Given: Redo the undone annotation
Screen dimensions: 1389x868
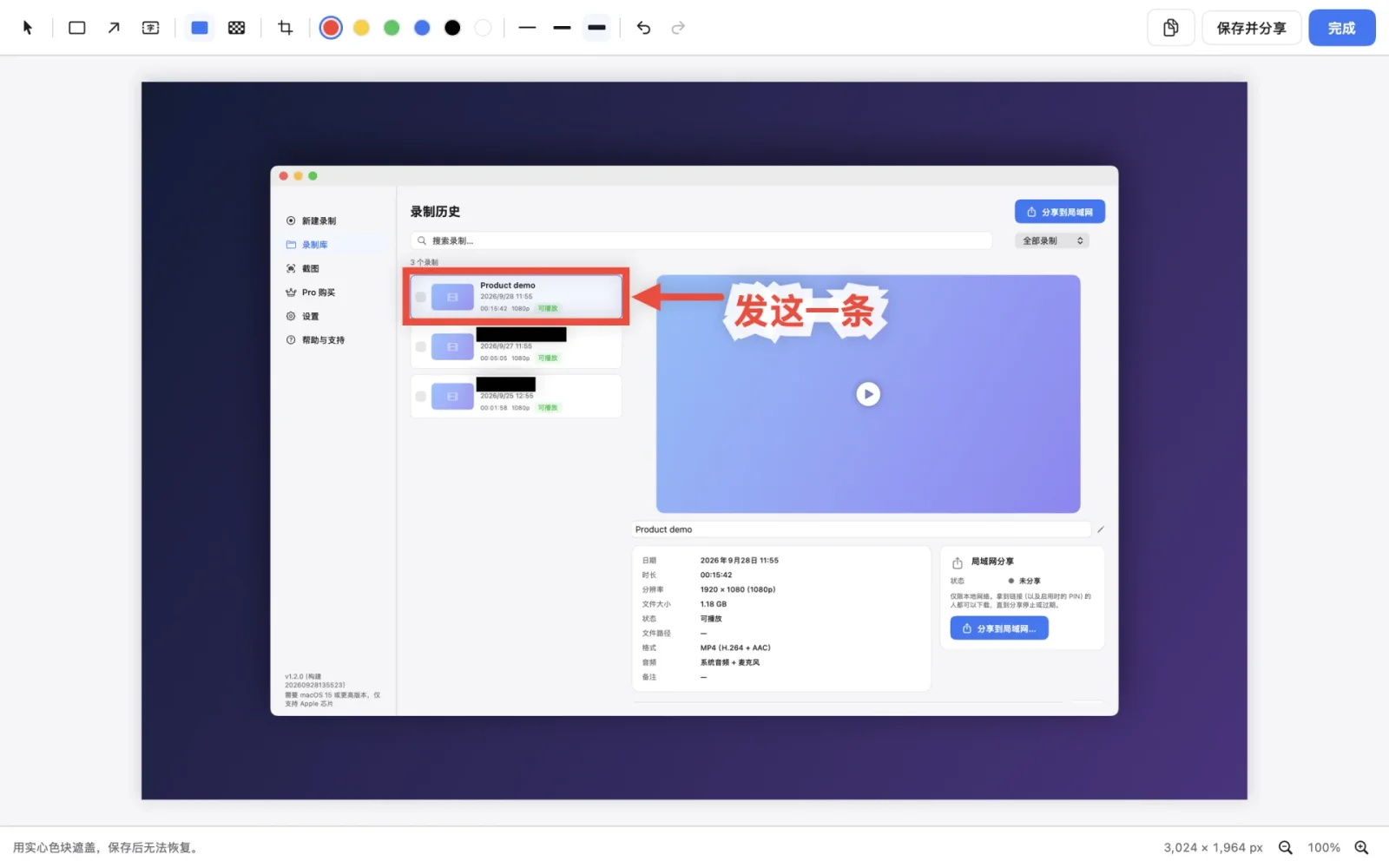Looking at the screenshot, I should pyautogui.click(x=678, y=28).
